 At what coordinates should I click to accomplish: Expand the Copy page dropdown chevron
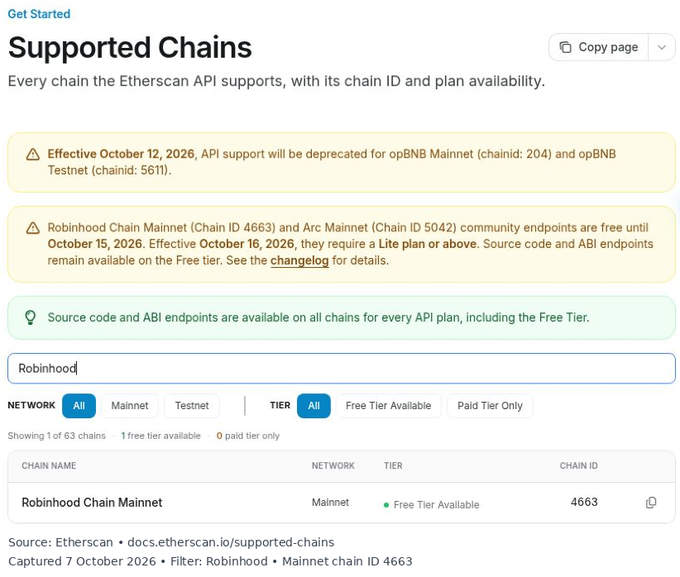662,47
